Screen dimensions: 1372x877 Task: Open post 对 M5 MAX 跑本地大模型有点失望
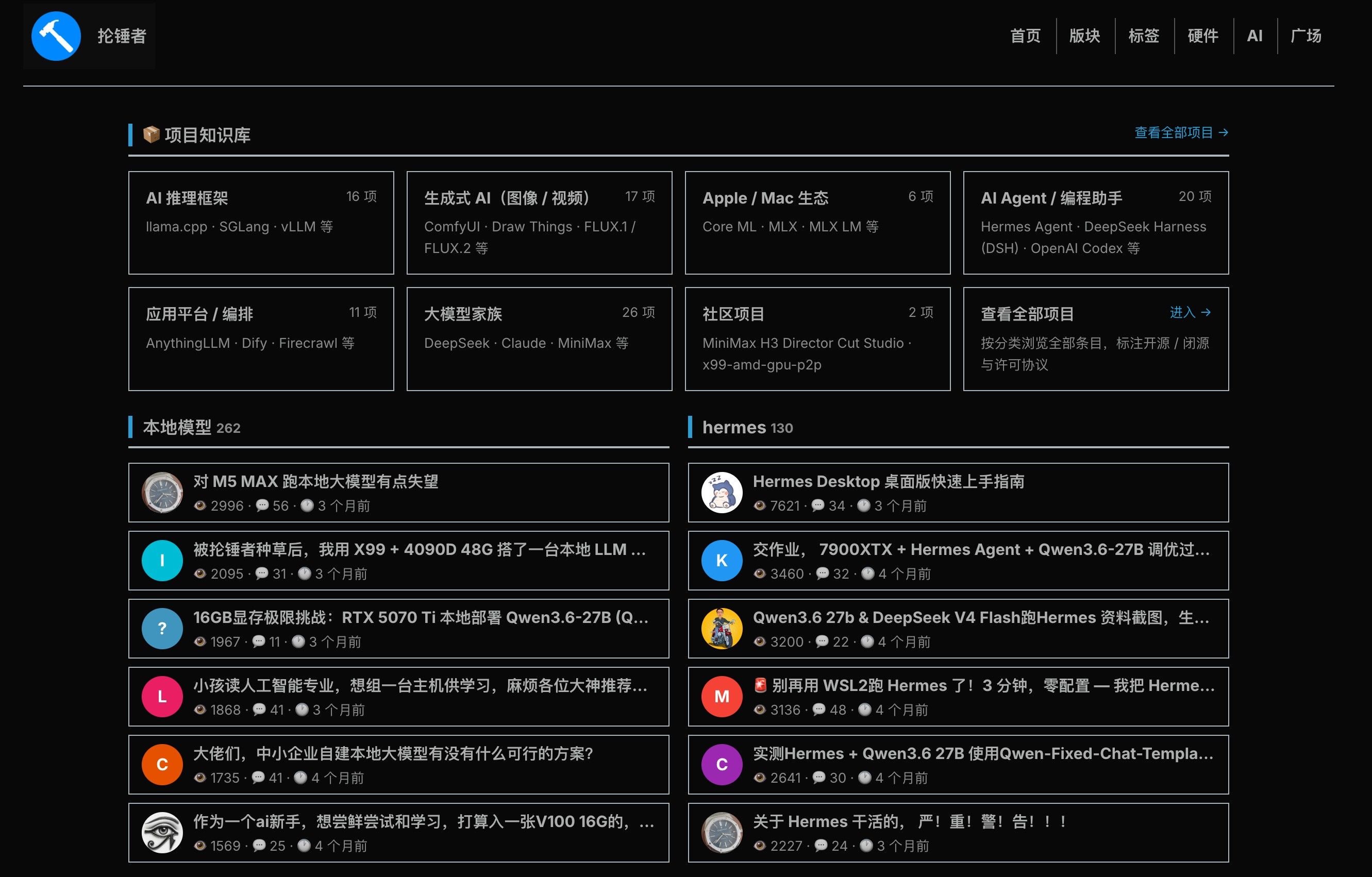[x=315, y=482]
